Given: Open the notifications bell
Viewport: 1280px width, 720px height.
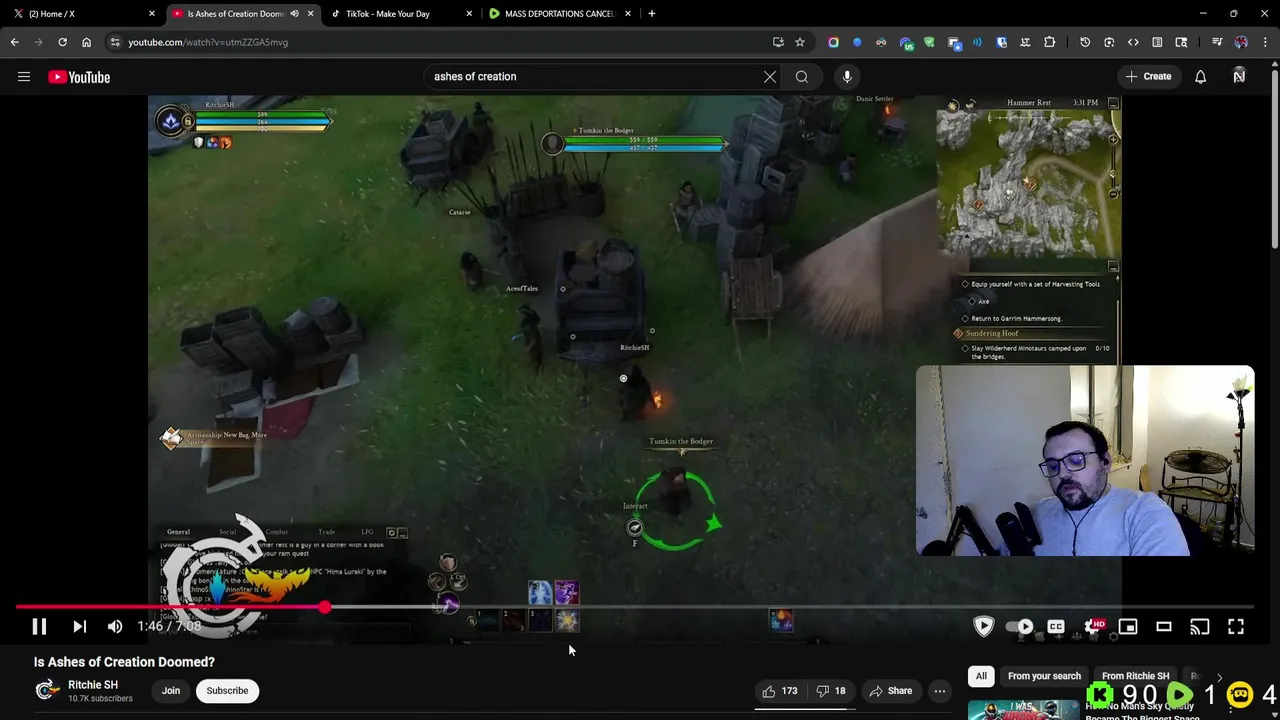Looking at the screenshot, I should click(1200, 77).
